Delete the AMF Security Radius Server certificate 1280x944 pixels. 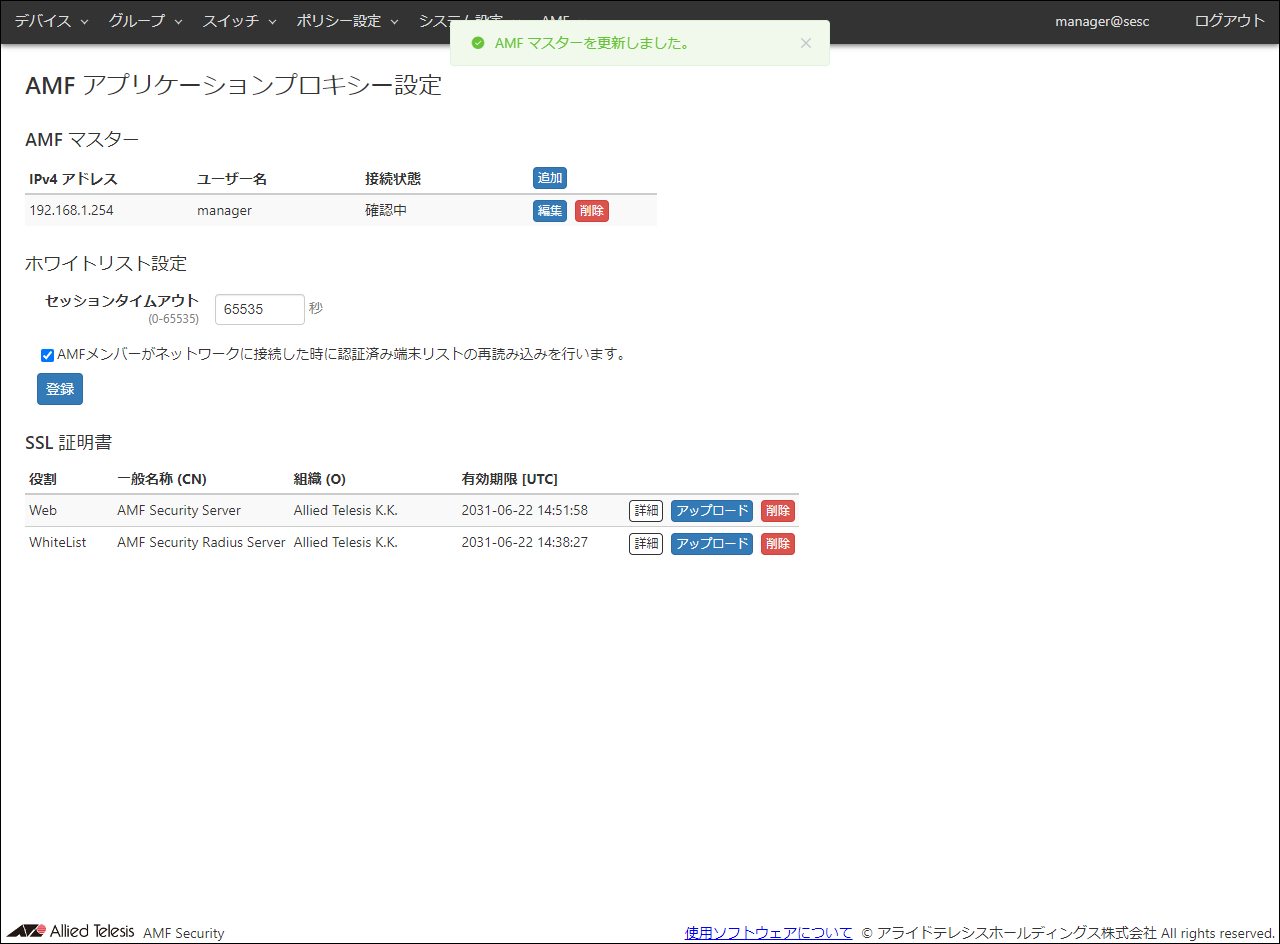tap(777, 543)
